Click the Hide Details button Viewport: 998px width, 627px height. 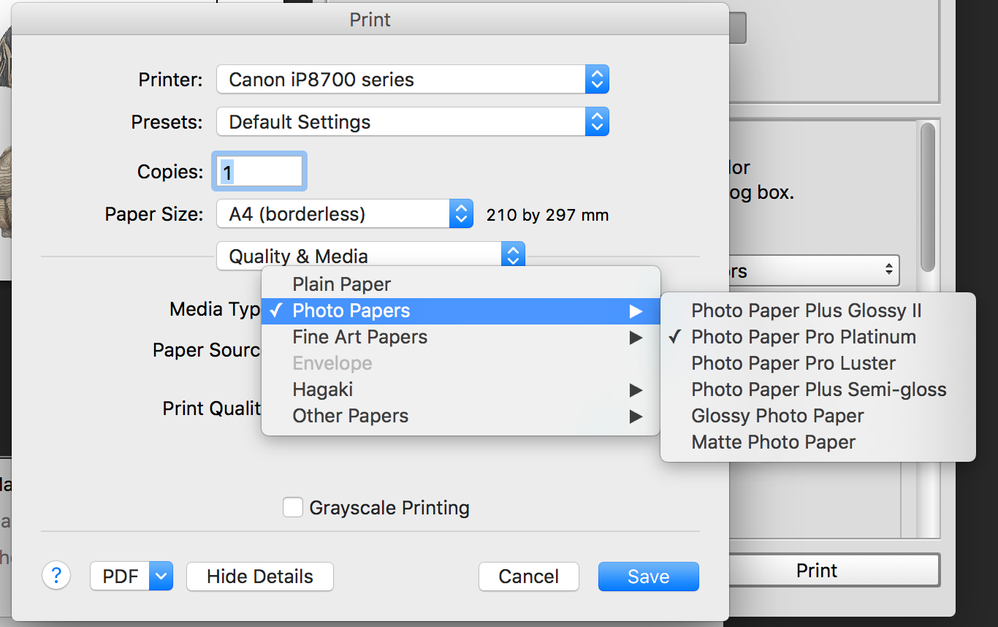tap(259, 576)
